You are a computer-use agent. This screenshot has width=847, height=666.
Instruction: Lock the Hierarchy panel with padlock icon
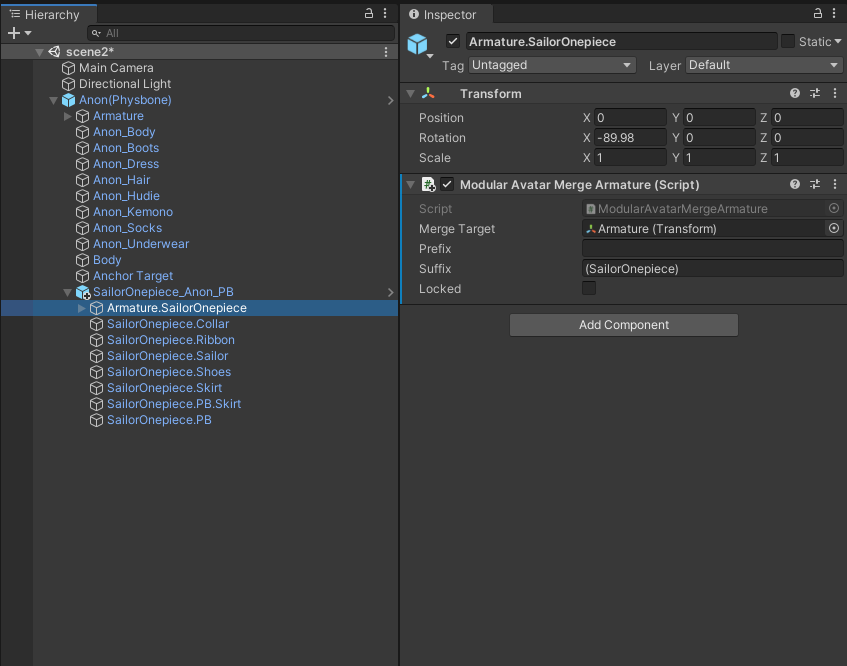click(369, 14)
